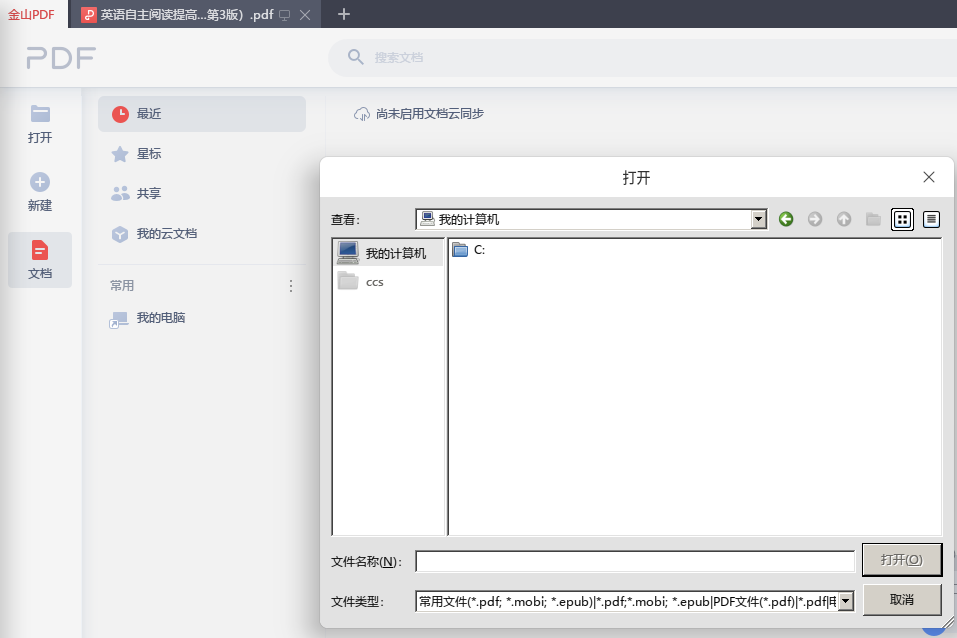This screenshot has width=957, height=638.
Task: Switch to the 金山PDF home tab
Action: click(31, 14)
